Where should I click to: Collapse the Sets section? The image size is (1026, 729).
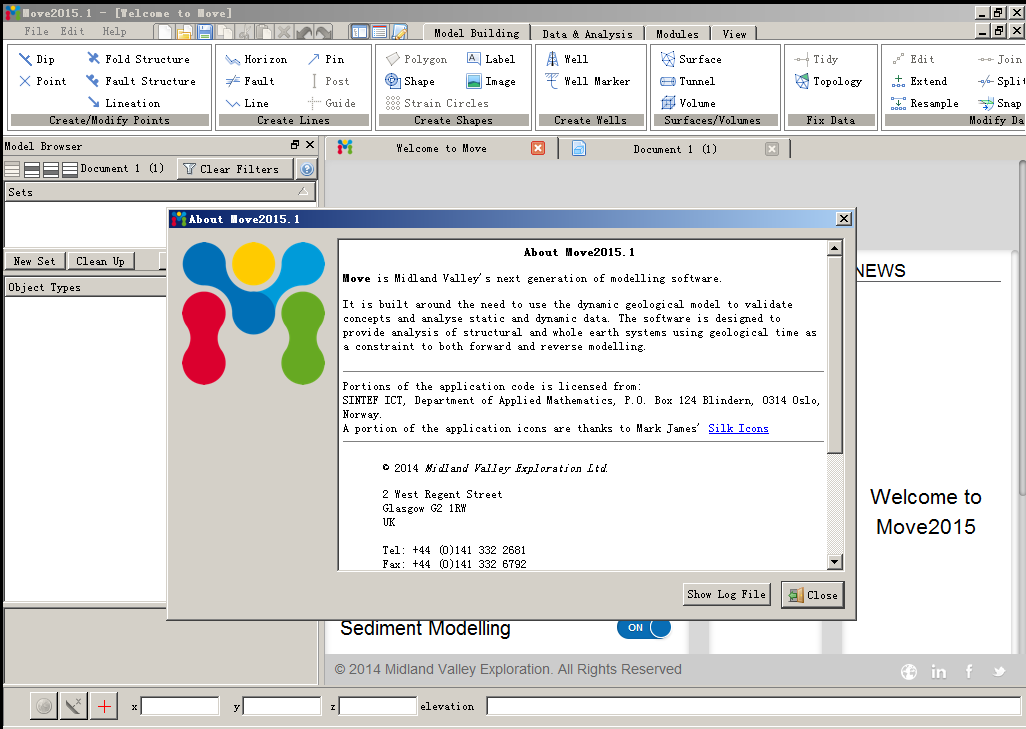303,192
